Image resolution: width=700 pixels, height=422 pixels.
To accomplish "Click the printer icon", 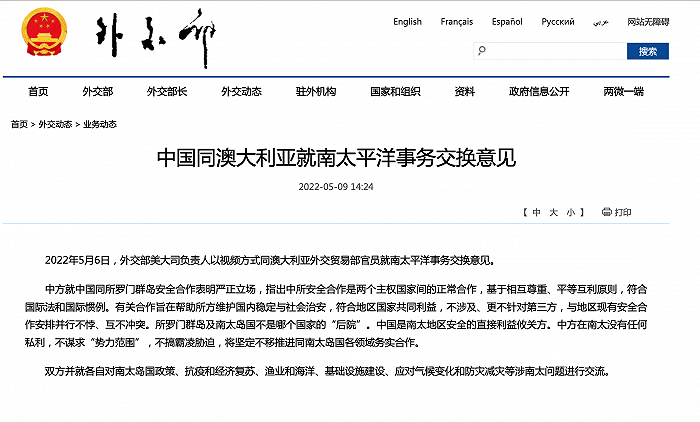I will [604, 212].
